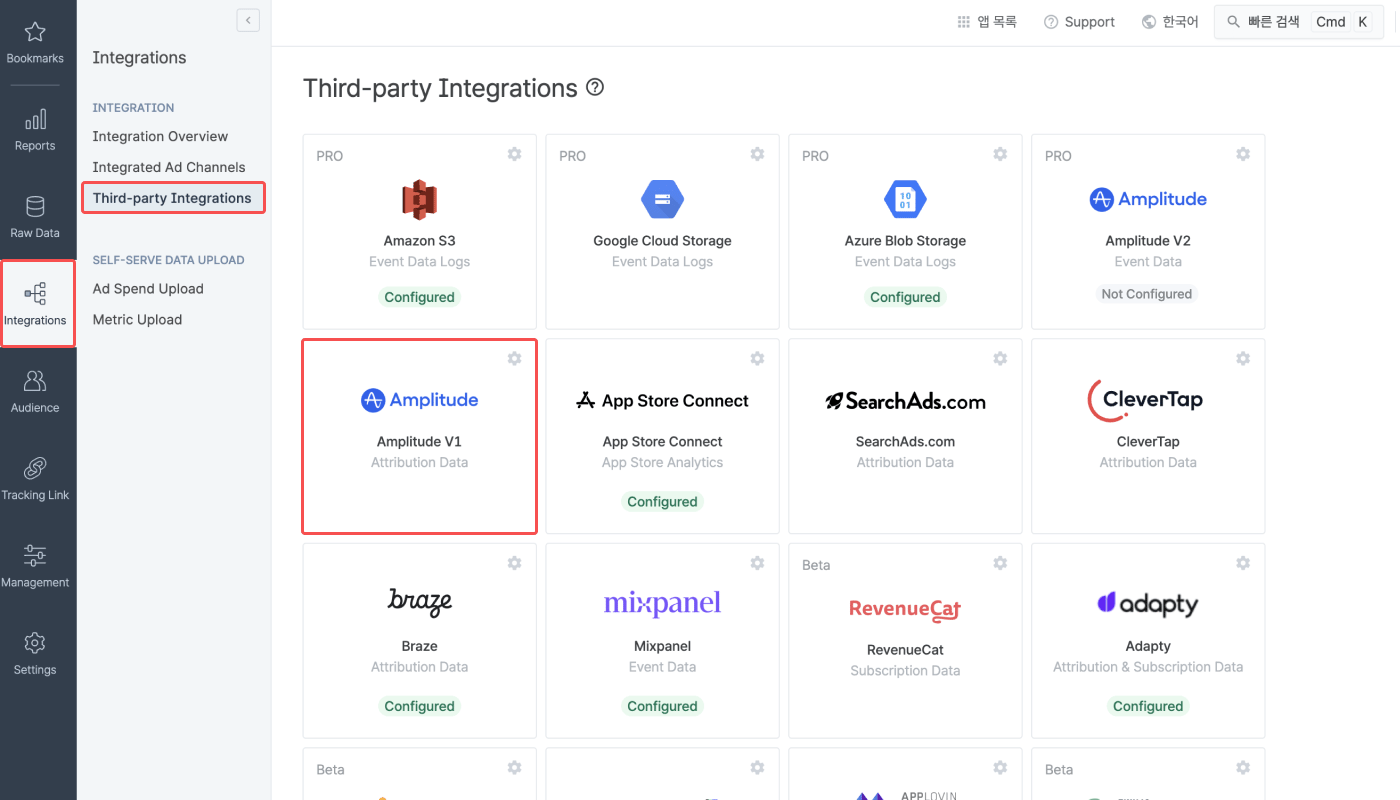This screenshot has height=800, width=1400.
Task: Click the adapty logo
Action: [1147, 603]
